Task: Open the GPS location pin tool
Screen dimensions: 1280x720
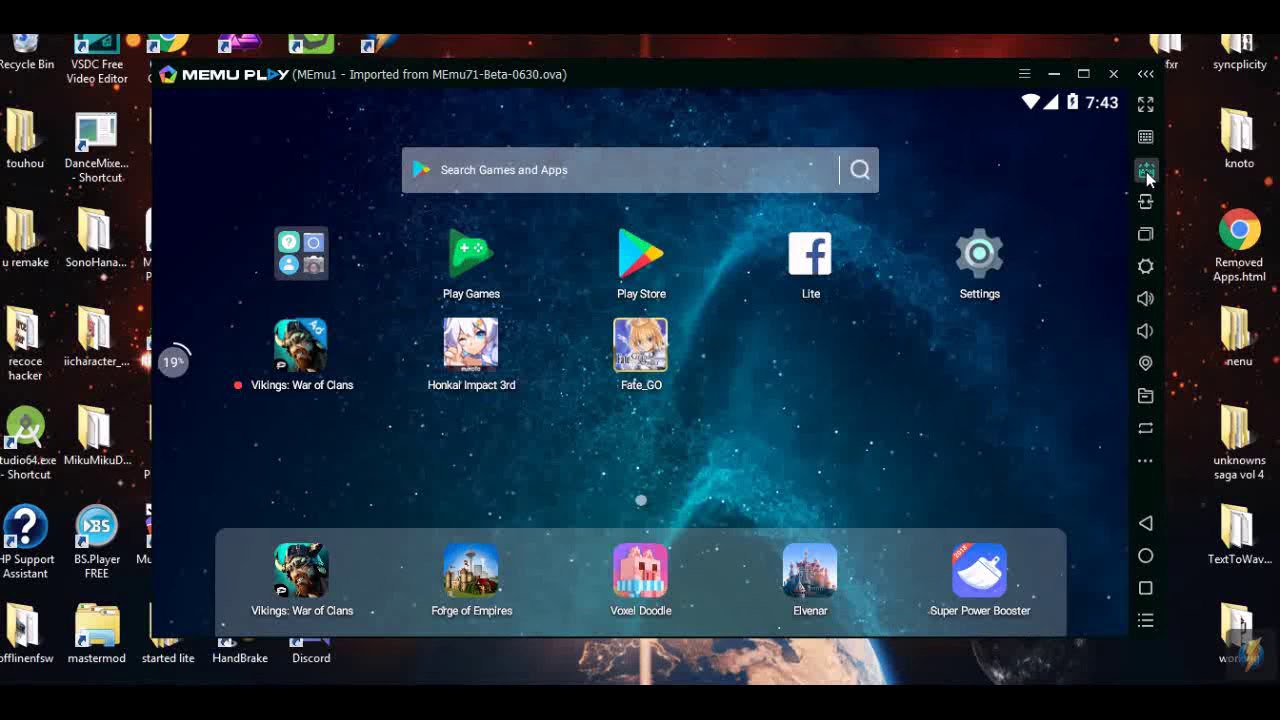Action: pos(1146,363)
